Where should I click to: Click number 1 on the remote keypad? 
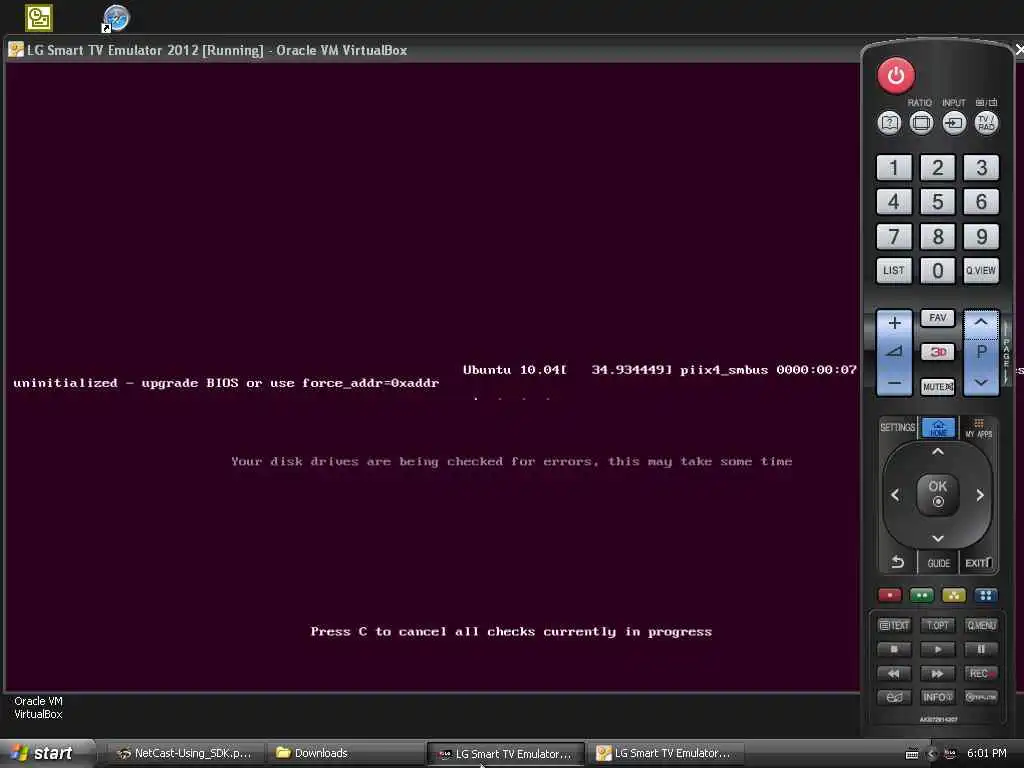pos(893,168)
